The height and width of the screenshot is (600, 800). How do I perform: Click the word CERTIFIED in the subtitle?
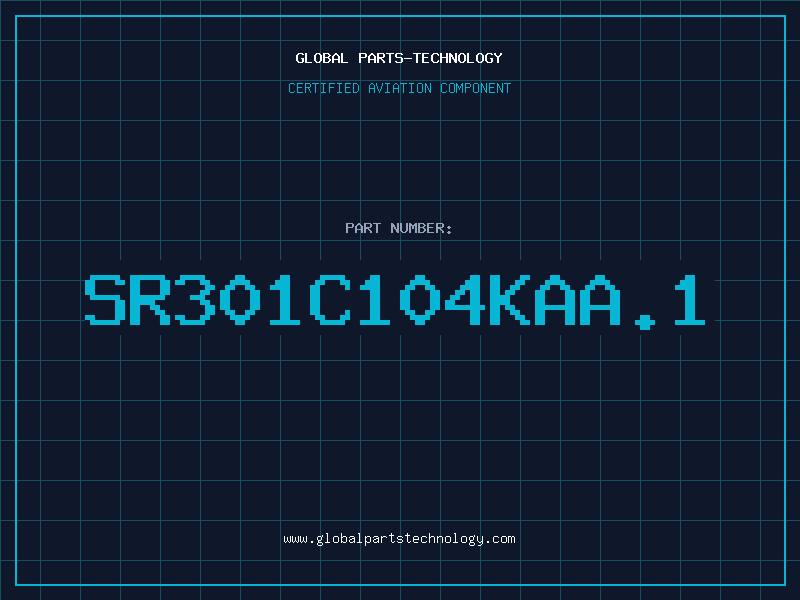point(323,88)
